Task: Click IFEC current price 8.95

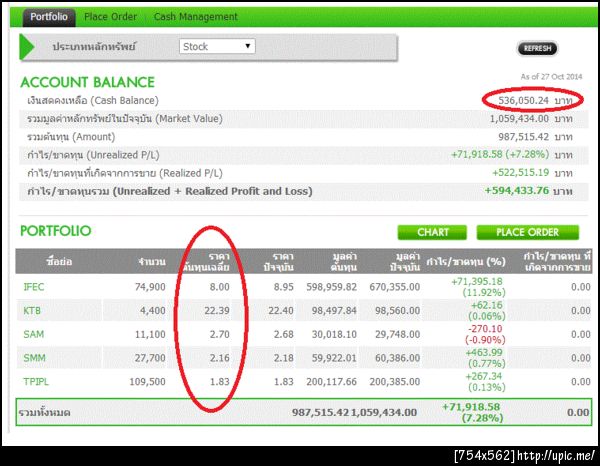Action: tap(284, 287)
